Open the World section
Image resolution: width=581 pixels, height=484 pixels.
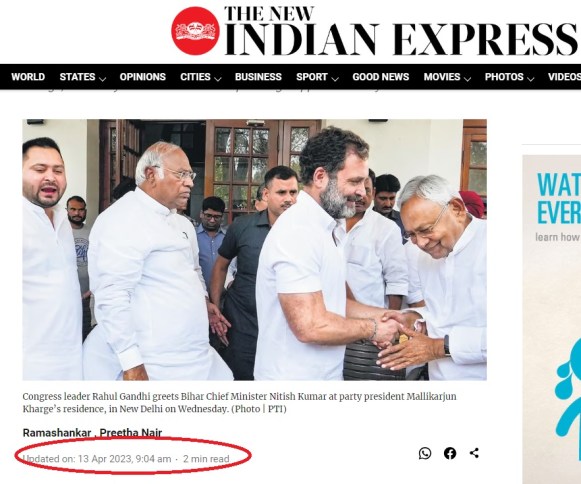(28, 77)
